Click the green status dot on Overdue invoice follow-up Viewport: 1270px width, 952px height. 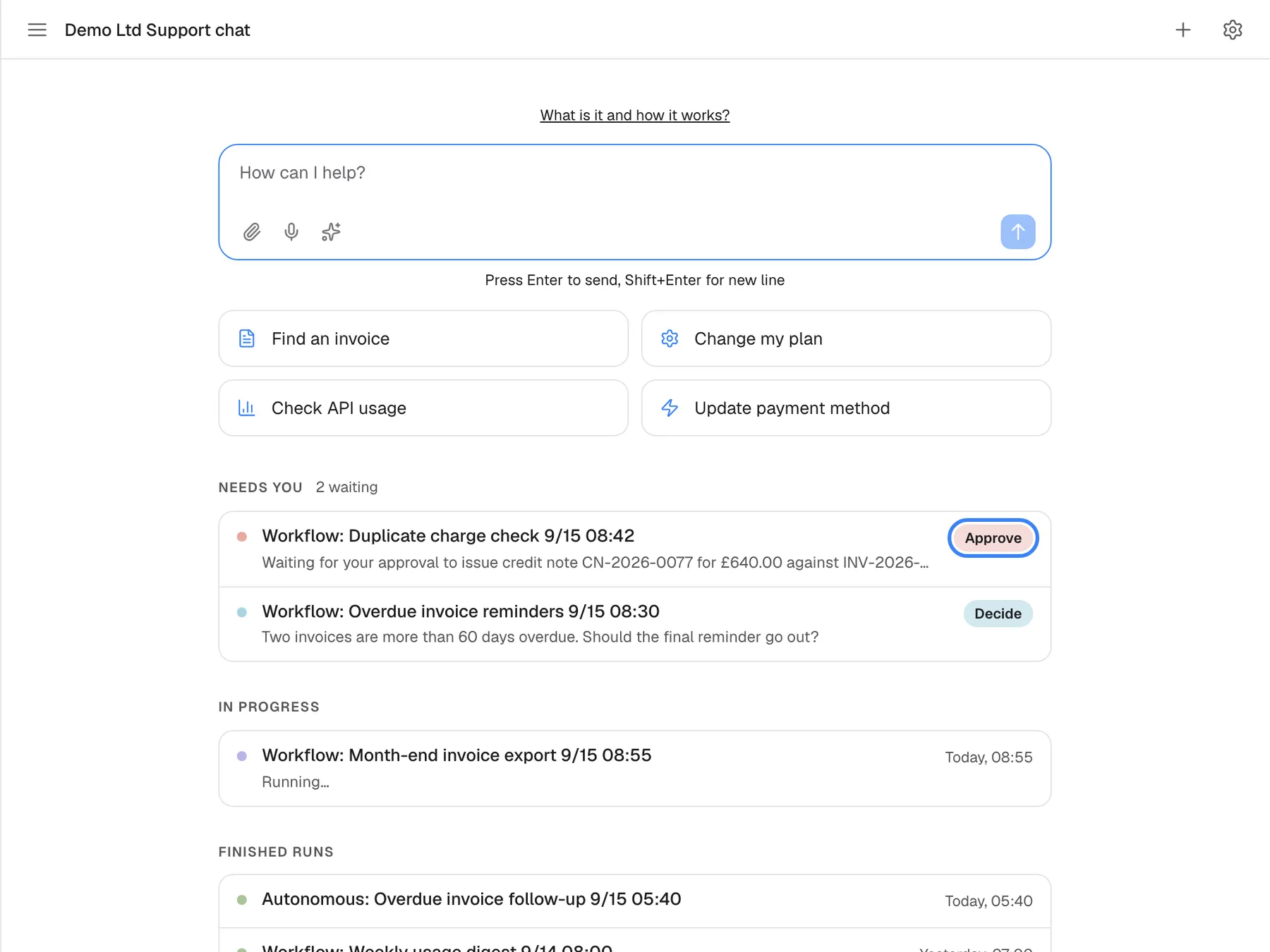click(x=242, y=900)
